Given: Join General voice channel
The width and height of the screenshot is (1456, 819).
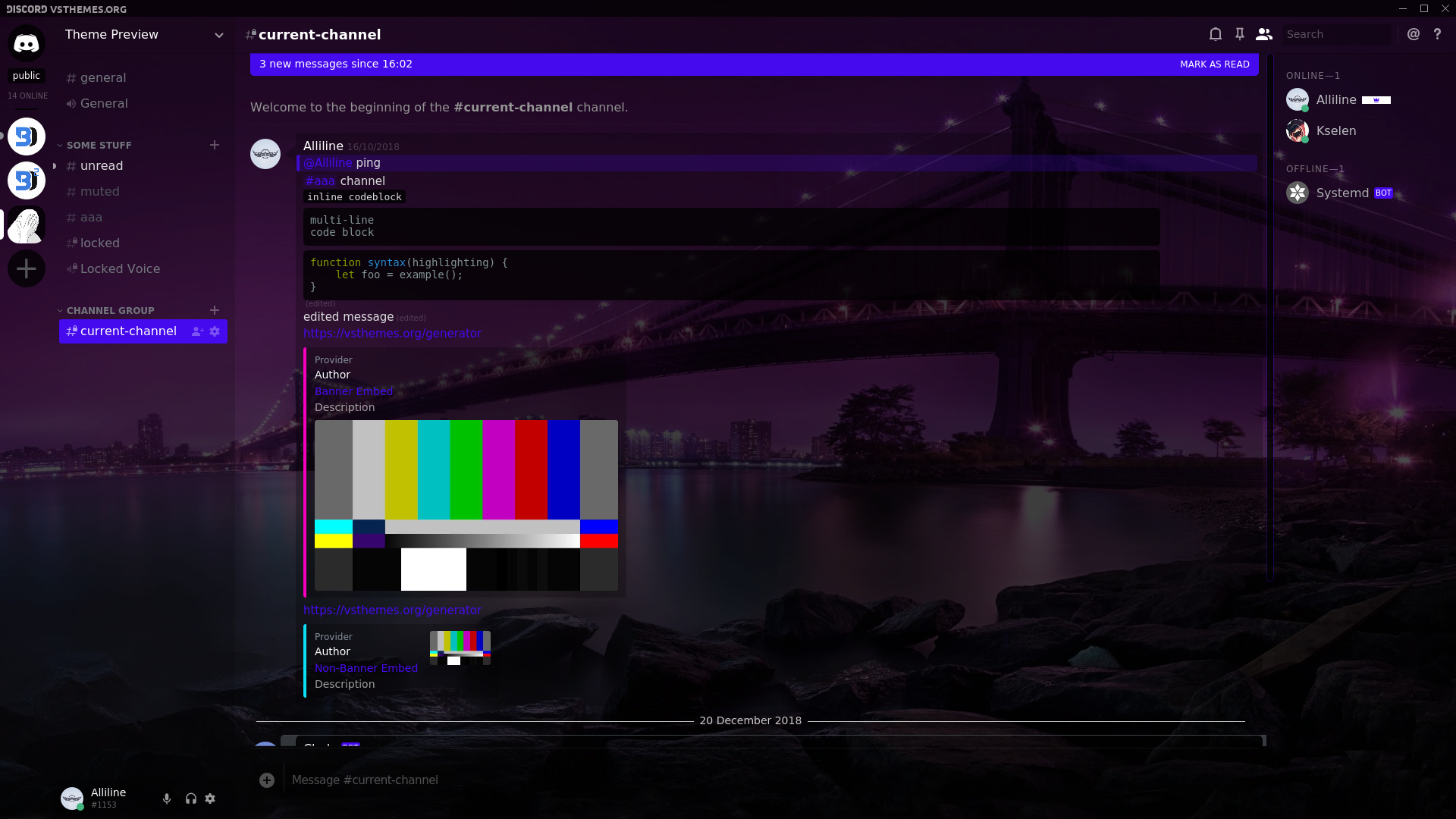Looking at the screenshot, I should pos(143,104).
